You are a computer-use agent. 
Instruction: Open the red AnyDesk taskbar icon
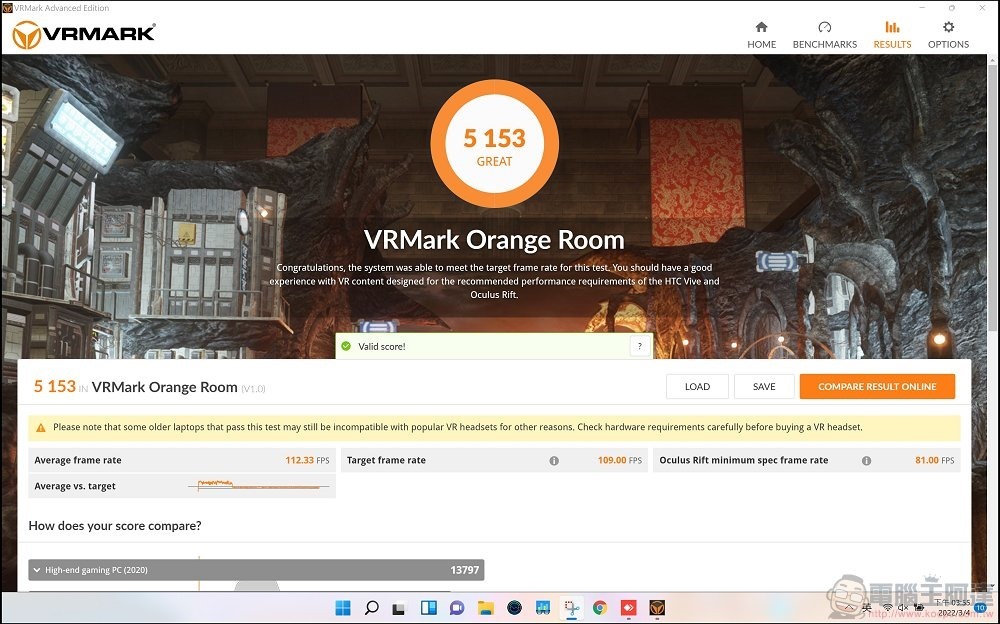pos(629,607)
